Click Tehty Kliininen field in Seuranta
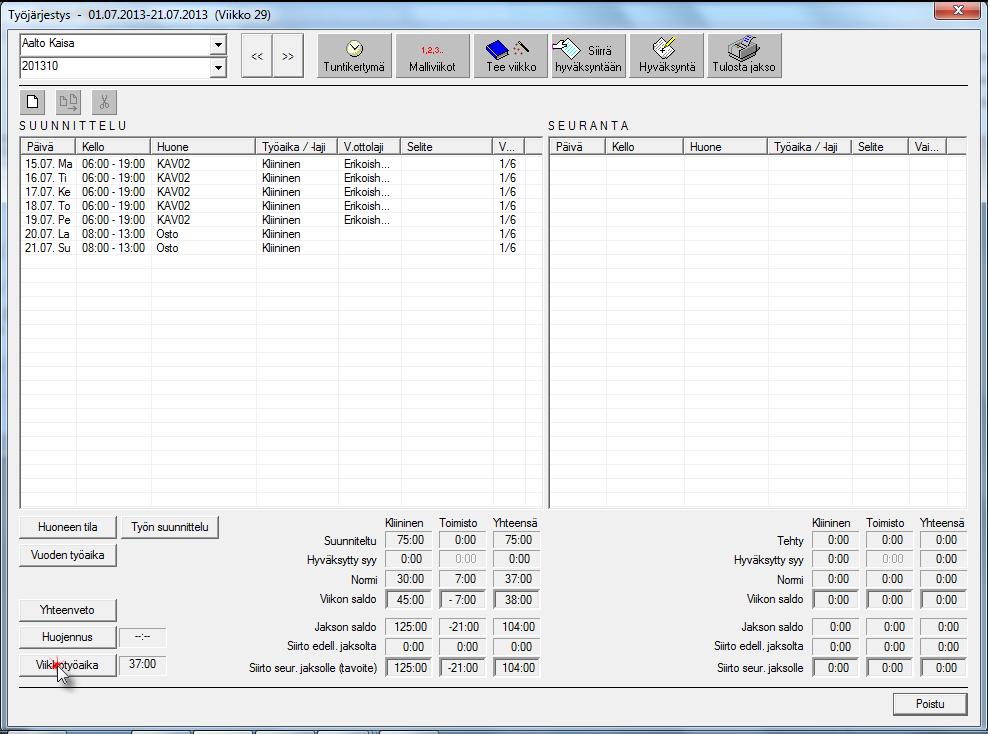Screen dimensions: 988x734 (836, 540)
